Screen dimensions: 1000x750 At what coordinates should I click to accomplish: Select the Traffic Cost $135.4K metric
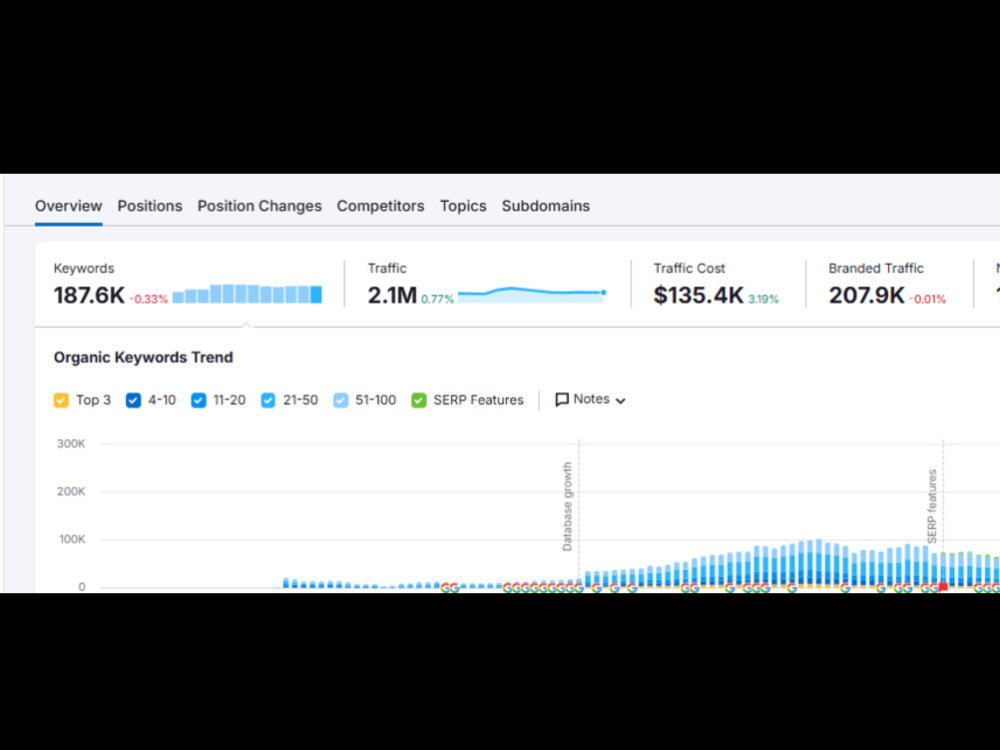click(x=698, y=295)
